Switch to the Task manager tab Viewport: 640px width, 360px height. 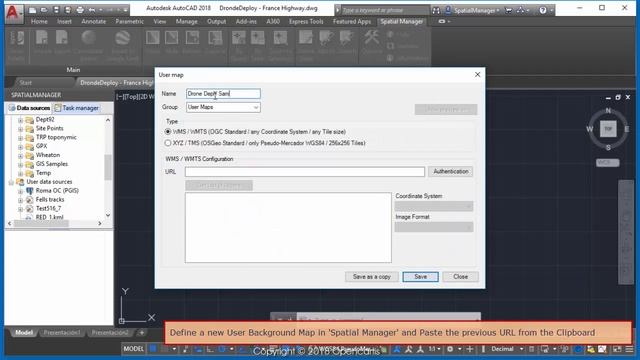click(77, 108)
